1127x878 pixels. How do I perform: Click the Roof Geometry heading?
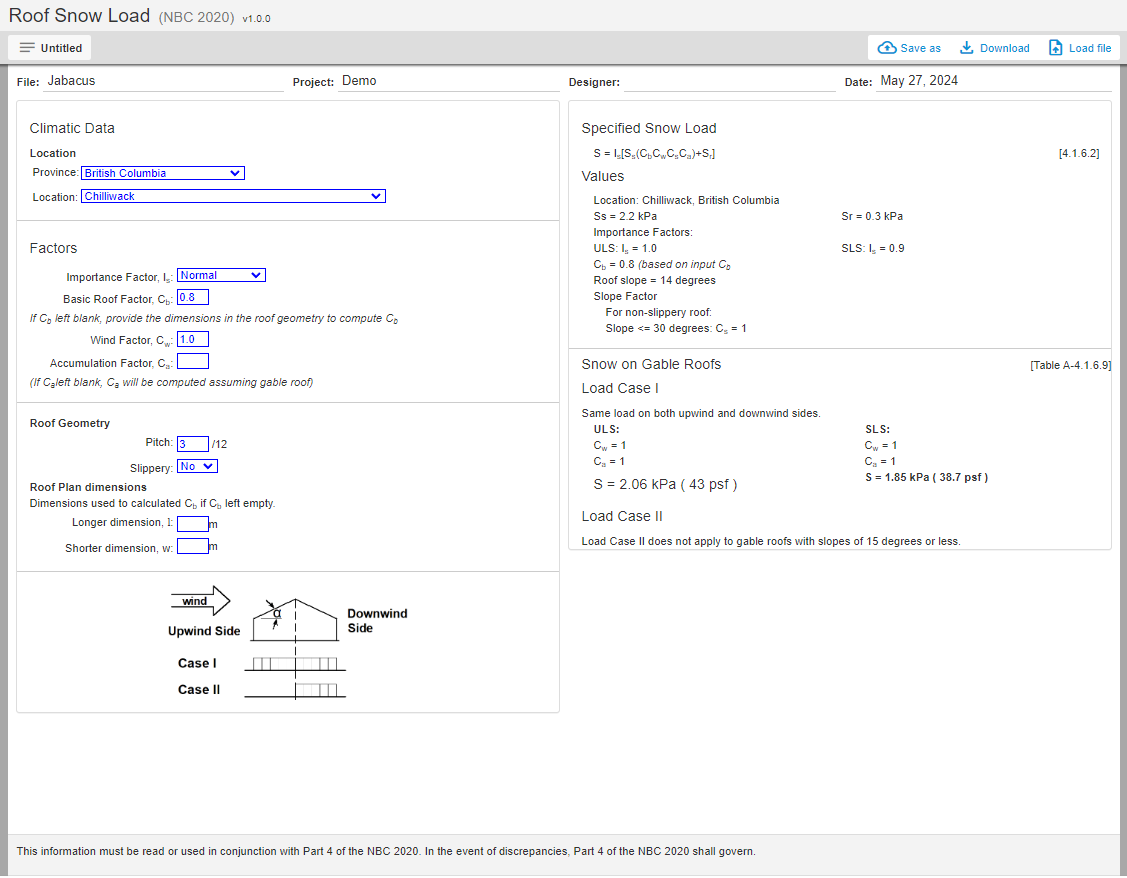tap(70, 423)
